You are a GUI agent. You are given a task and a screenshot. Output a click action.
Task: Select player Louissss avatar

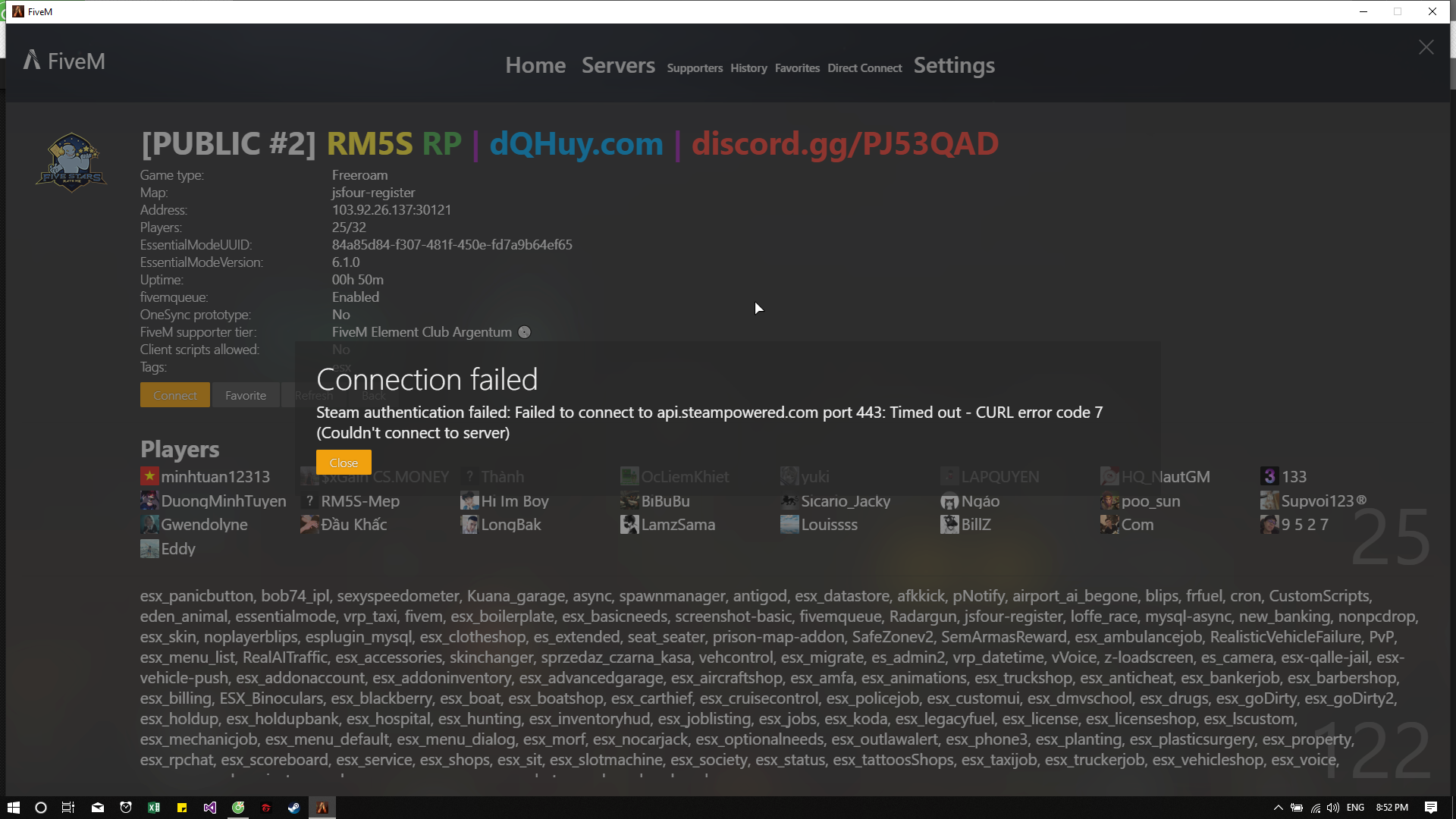click(x=789, y=524)
